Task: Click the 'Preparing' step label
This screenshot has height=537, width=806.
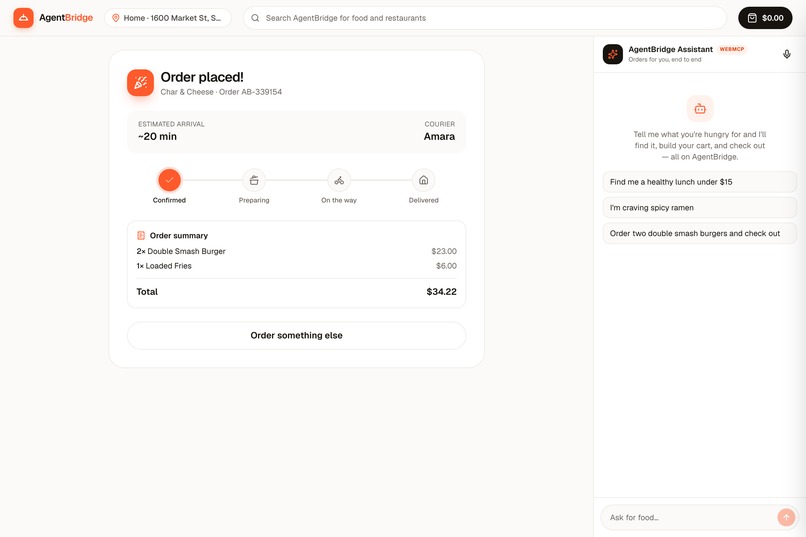Action: click(254, 200)
